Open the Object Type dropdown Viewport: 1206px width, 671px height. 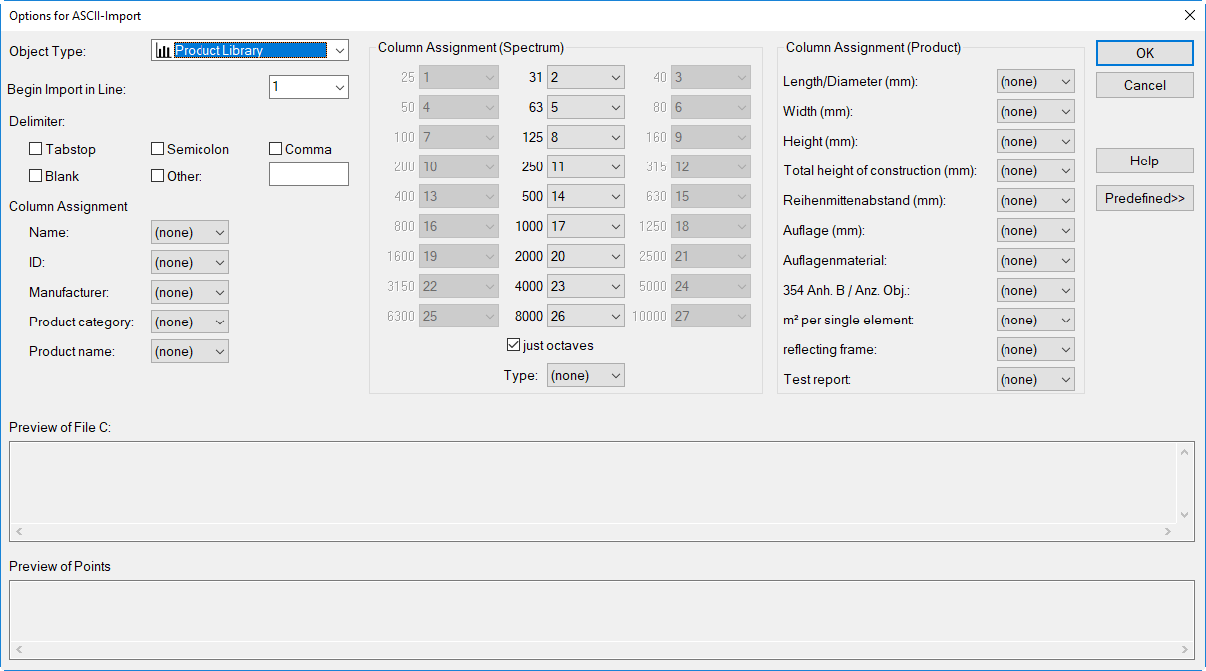pos(250,50)
